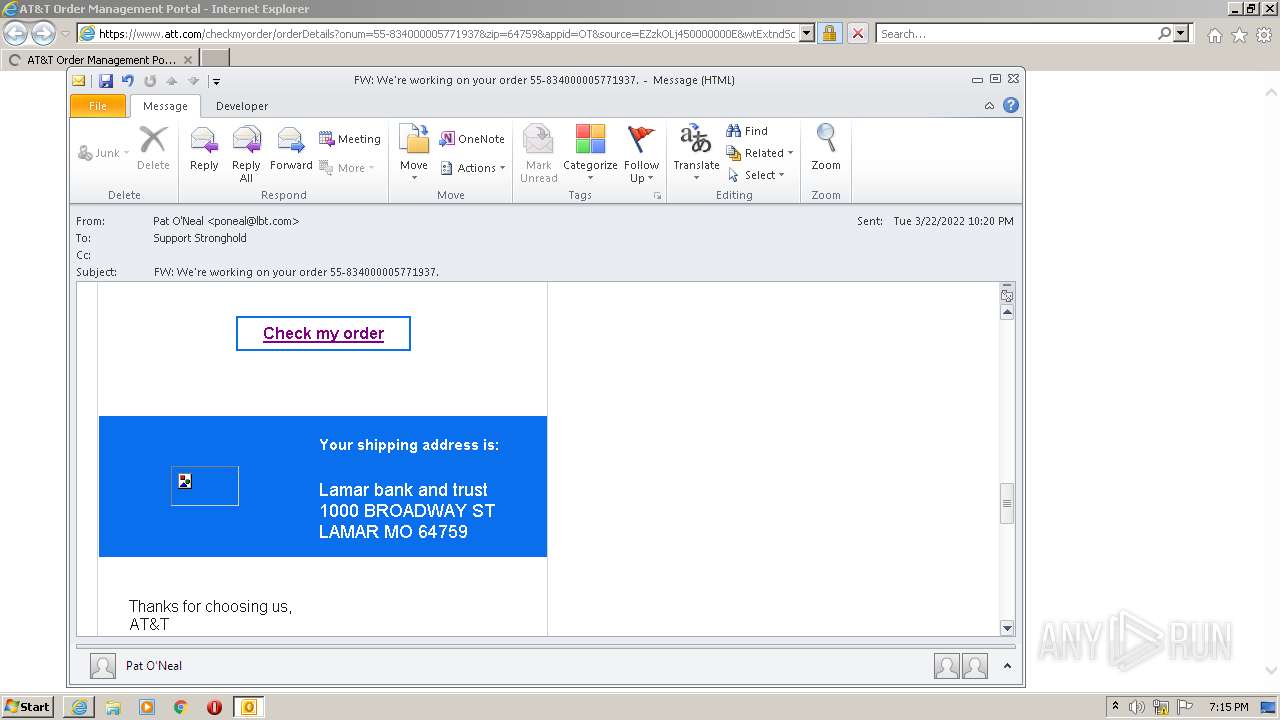Open the Move folder dropdown
1280x720 pixels.
(x=414, y=153)
